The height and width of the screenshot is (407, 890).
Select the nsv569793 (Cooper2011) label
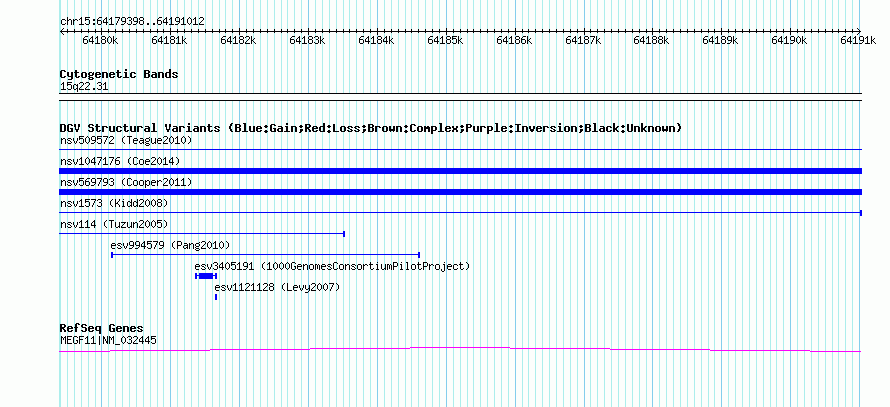(126, 182)
